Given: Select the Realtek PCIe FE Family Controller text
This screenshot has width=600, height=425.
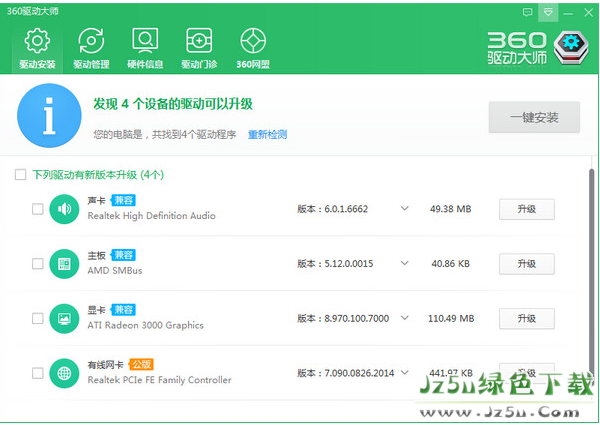Looking at the screenshot, I should 160,380.
